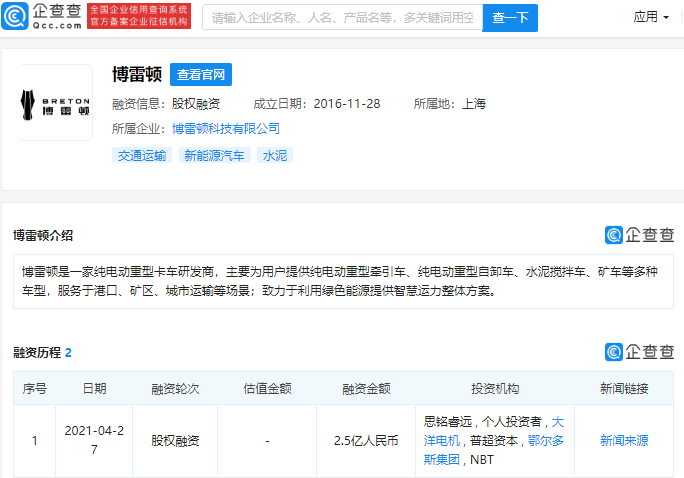The height and width of the screenshot is (478, 684).
Task: Select the 交通运输 tag
Action: (x=142, y=155)
